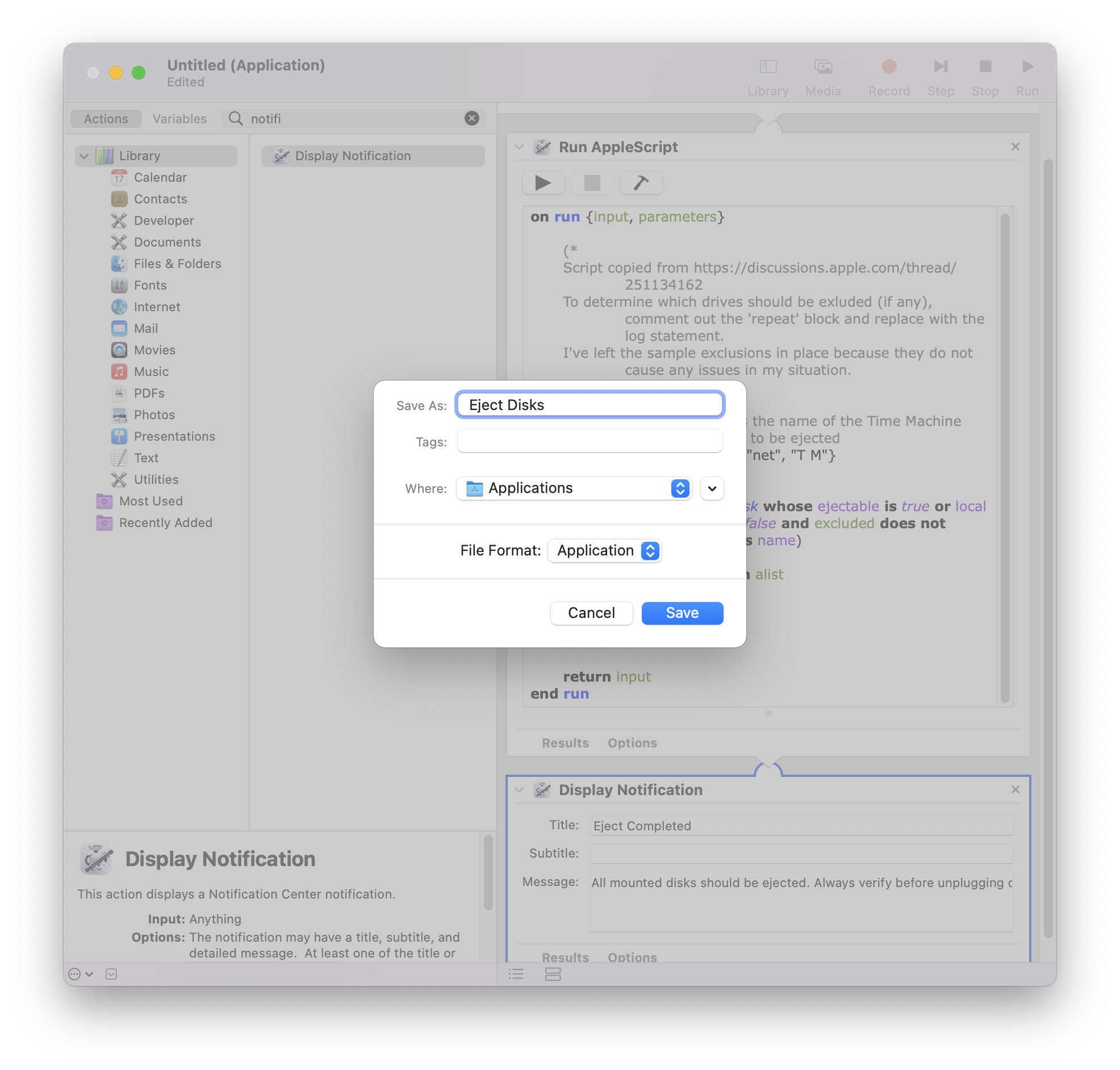
Task: Click the blue Save button
Action: coord(682,613)
